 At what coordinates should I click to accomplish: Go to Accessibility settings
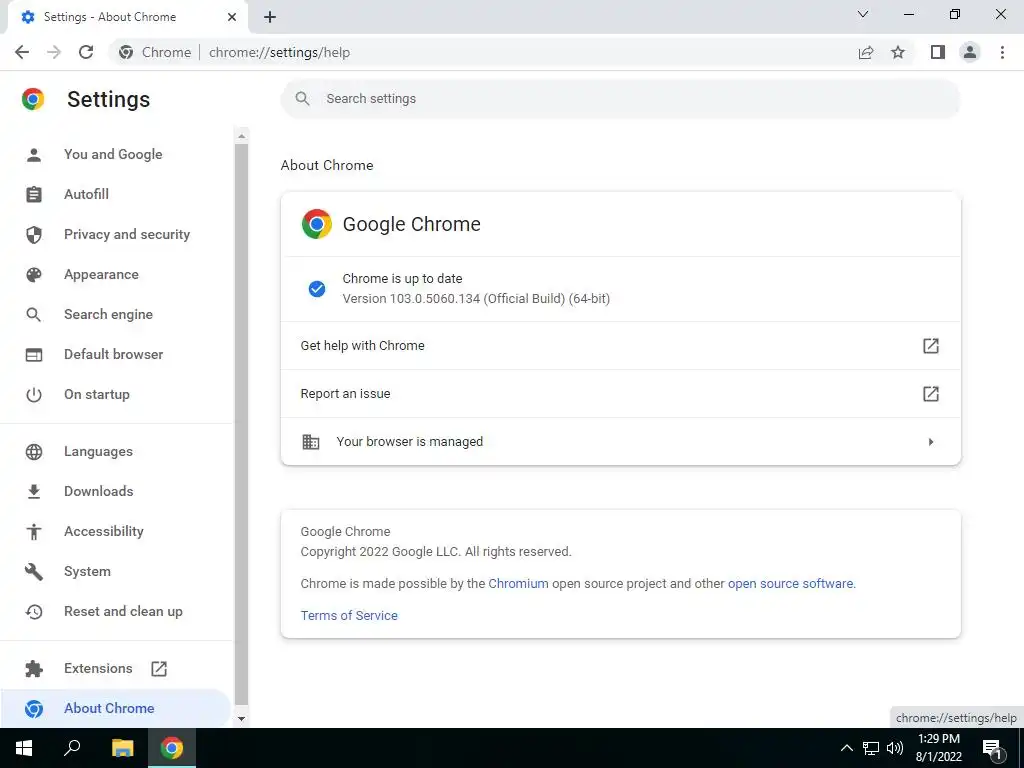(x=104, y=532)
